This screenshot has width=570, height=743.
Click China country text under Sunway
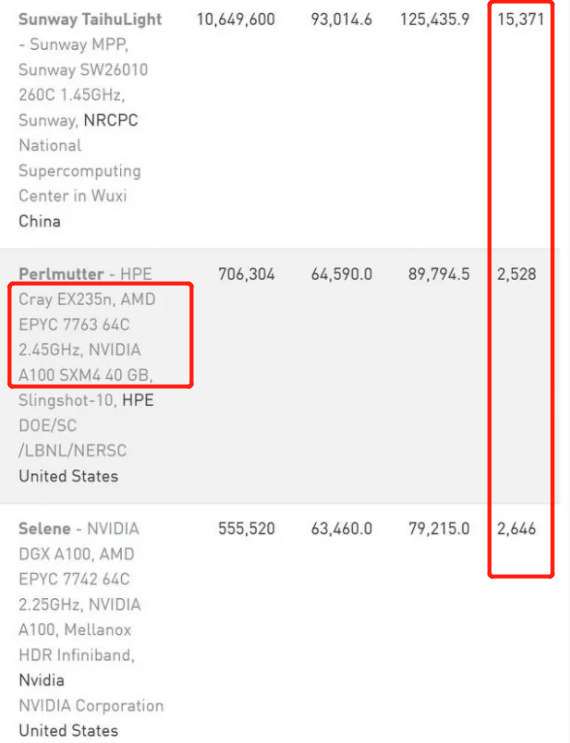[39, 221]
